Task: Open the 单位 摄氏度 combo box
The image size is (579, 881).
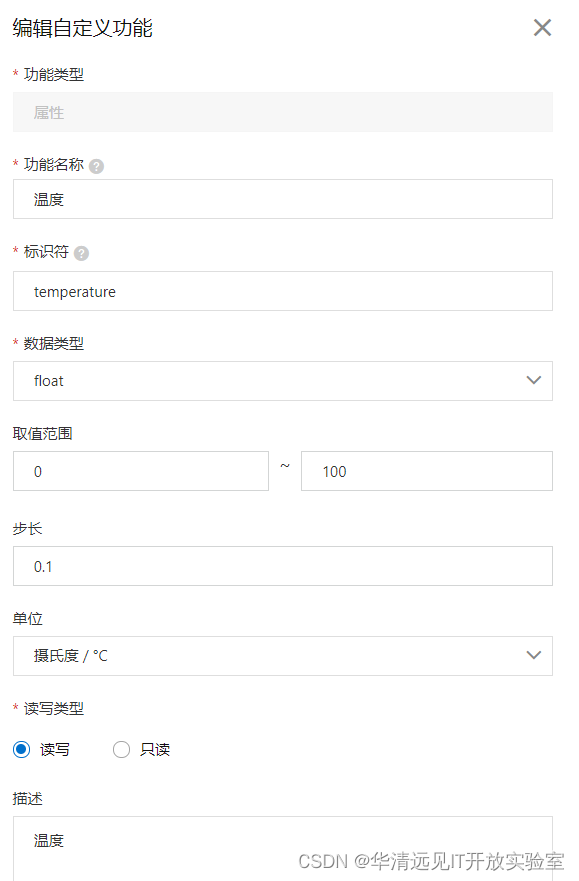Action: (x=282, y=656)
